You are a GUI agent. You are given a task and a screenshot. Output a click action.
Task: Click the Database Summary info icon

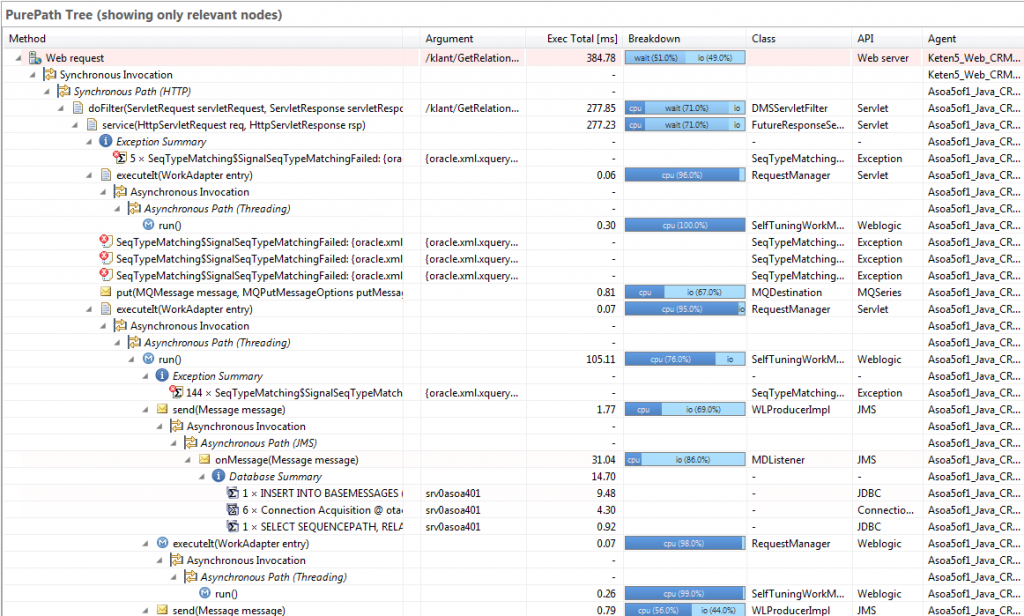pos(218,477)
